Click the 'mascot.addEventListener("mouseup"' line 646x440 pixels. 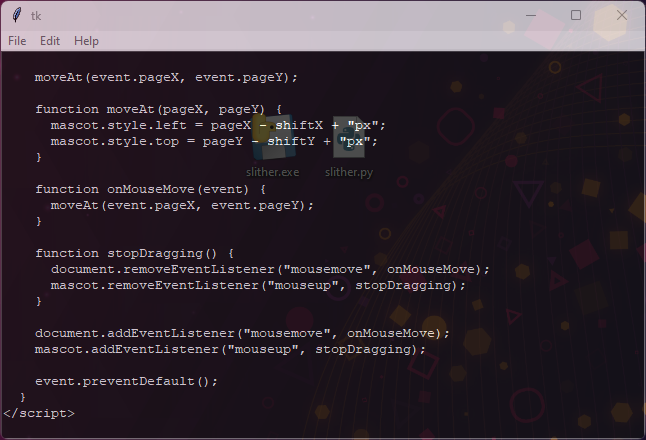click(x=230, y=349)
